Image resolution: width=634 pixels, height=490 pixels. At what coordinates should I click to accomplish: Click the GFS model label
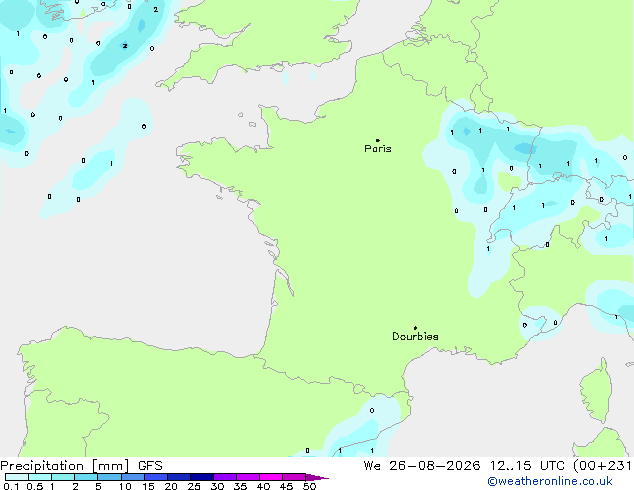click(x=150, y=466)
